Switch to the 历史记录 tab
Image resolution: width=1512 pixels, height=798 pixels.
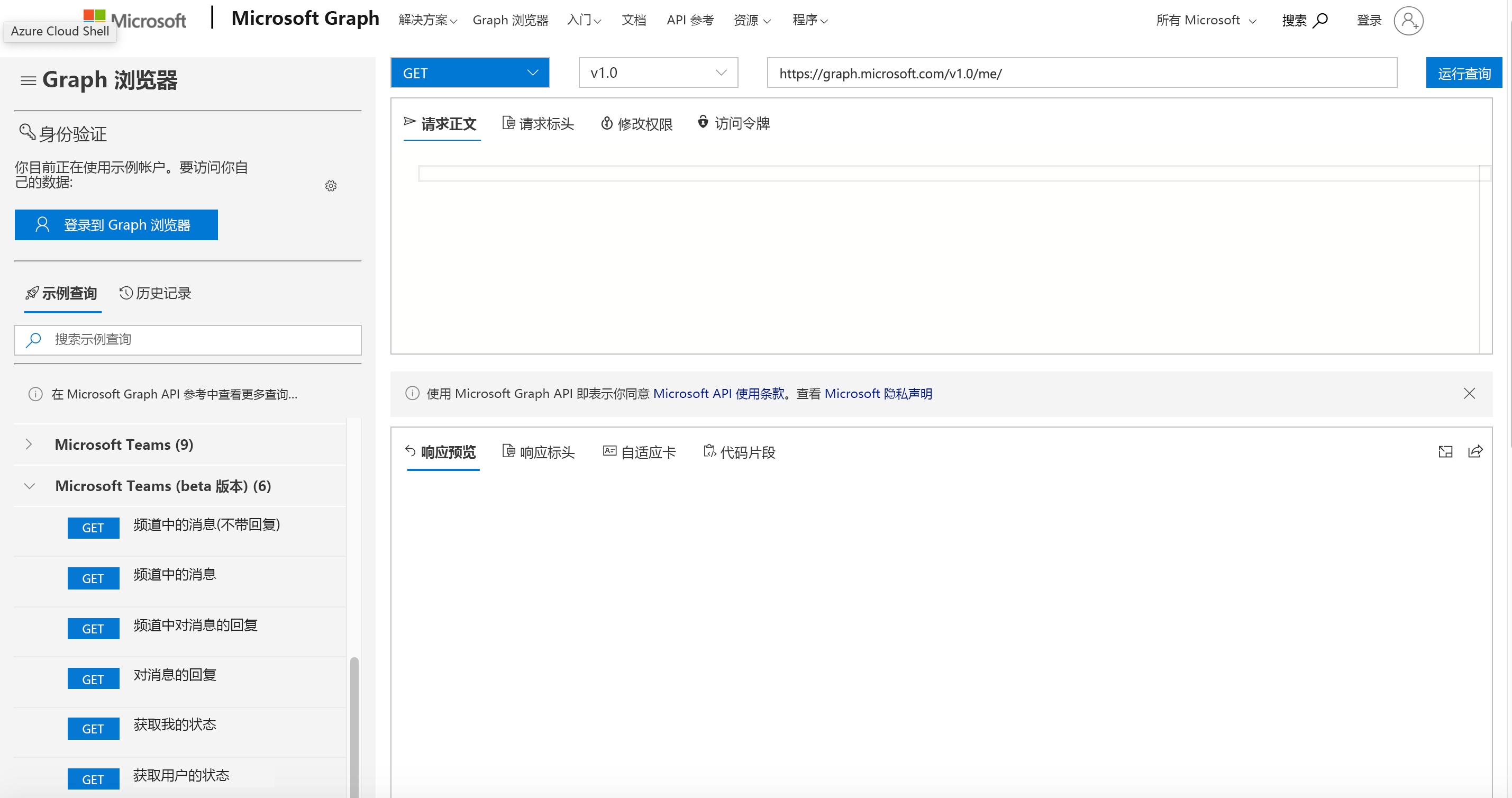tap(154, 293)
